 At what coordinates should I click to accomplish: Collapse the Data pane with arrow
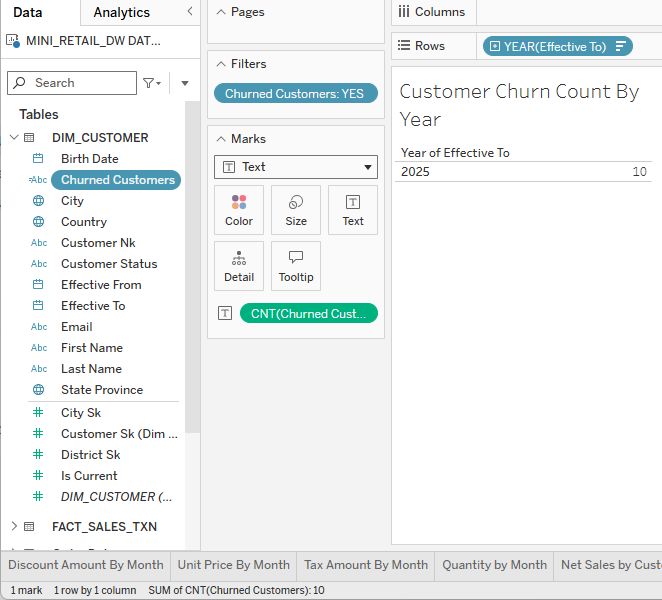(x=190, y=12)
